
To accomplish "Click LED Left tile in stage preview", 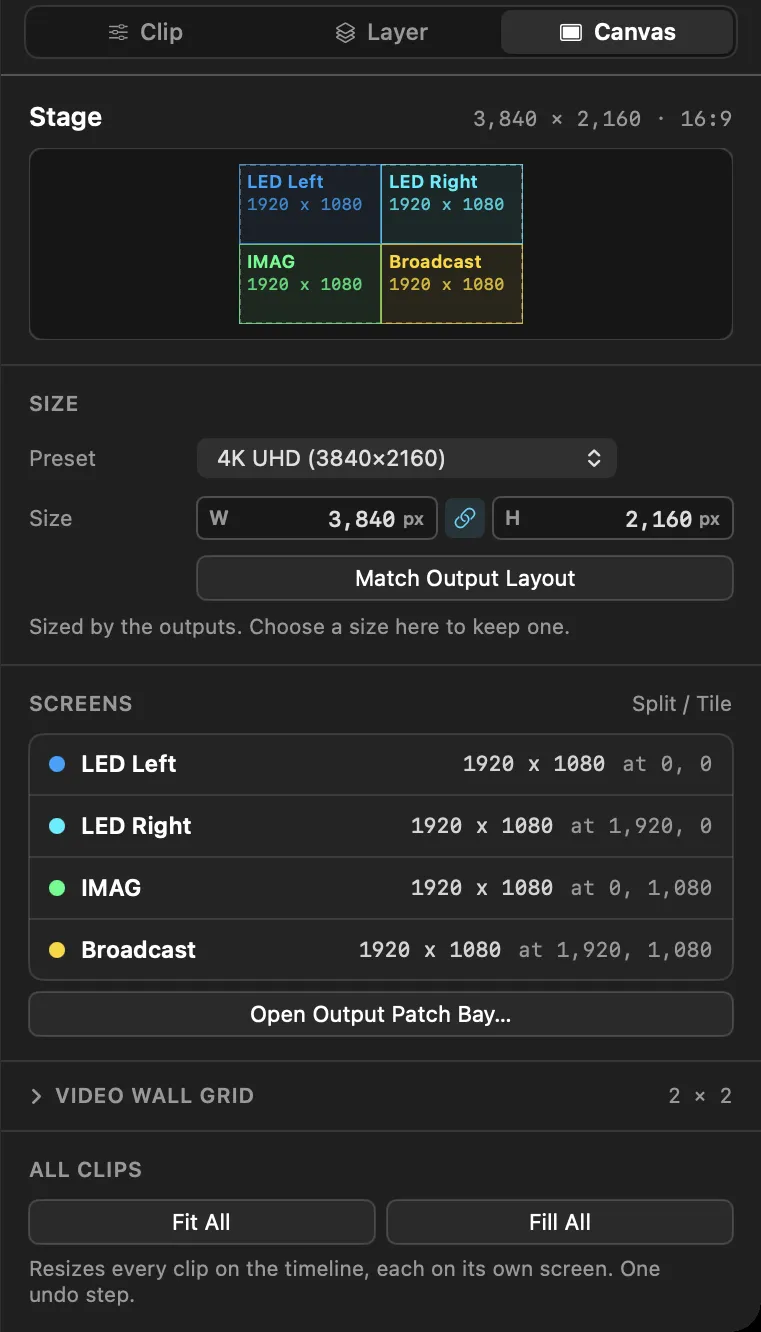I will 310,204.
